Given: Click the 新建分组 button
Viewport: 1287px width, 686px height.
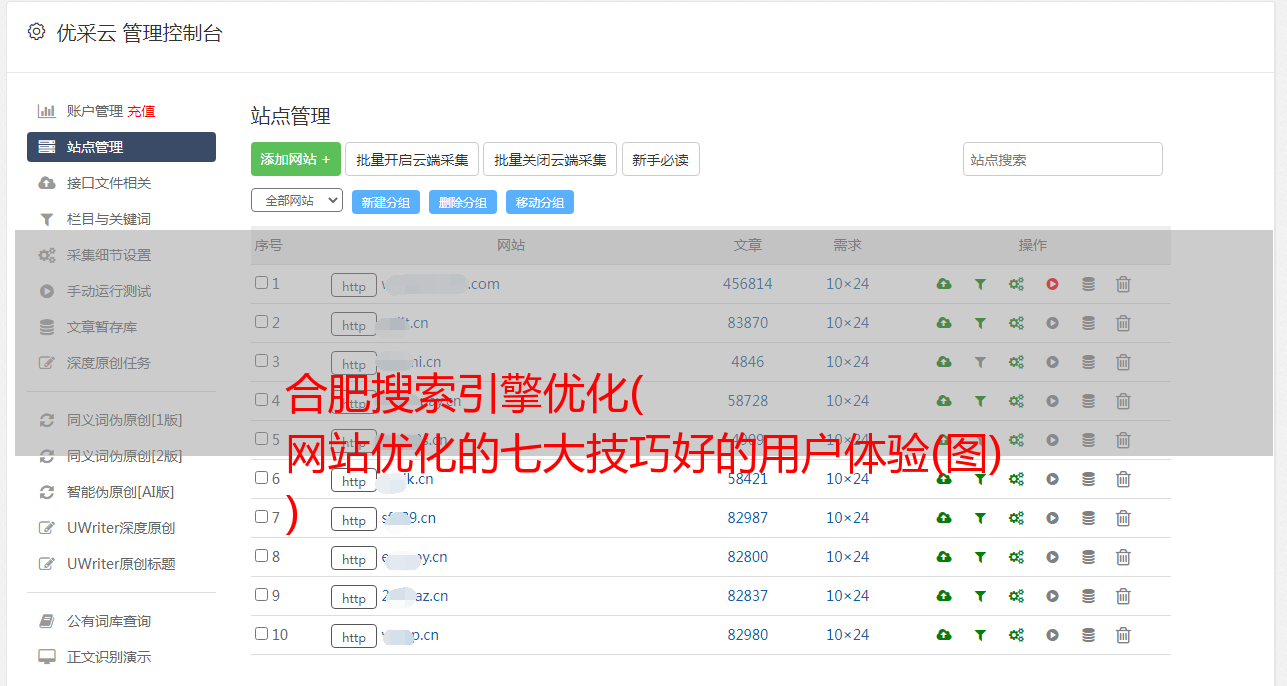Looking at the screenshot, I should (x=386, y=202).
